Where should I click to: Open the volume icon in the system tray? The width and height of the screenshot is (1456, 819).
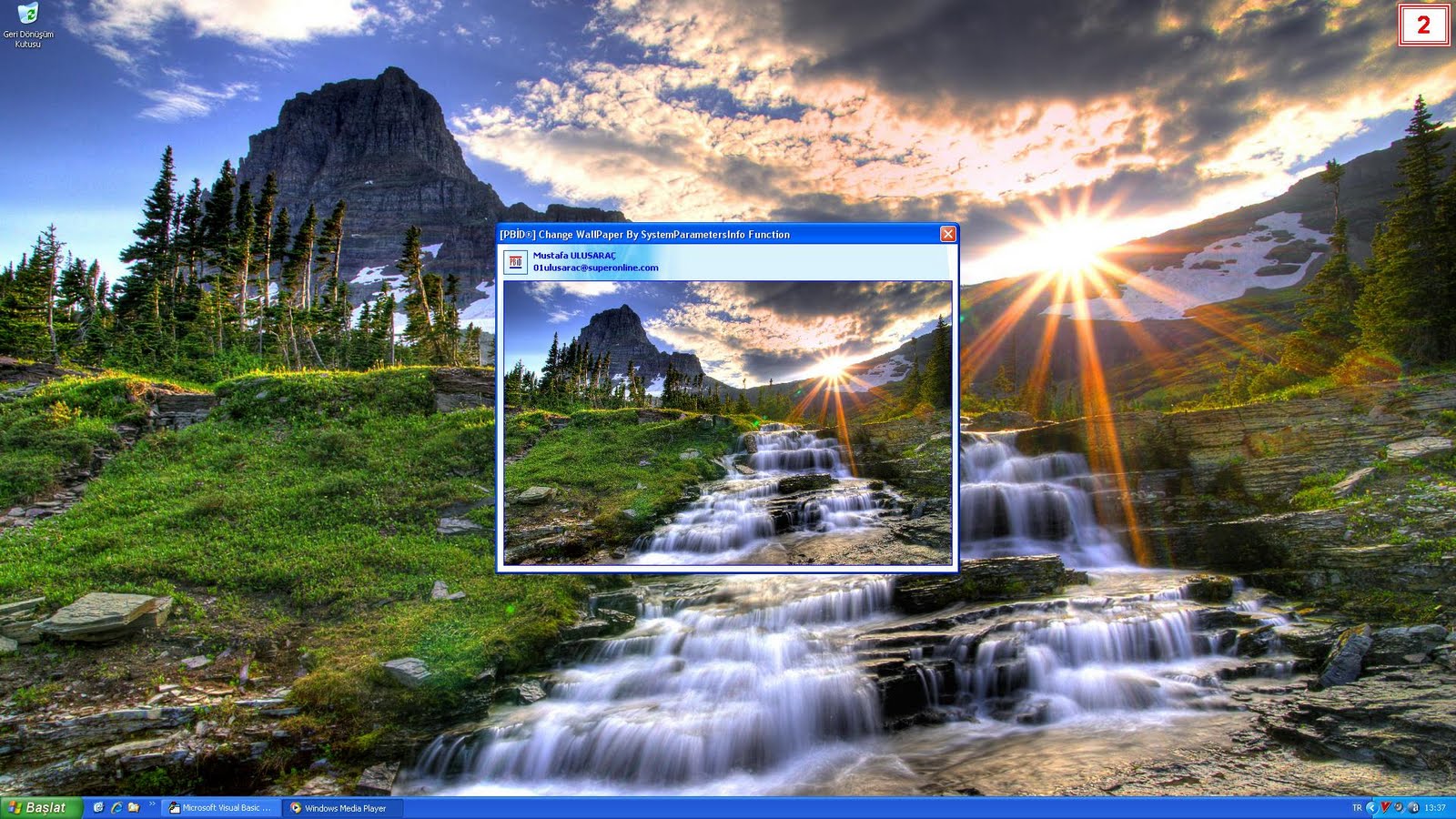[x=1398, y=808]
